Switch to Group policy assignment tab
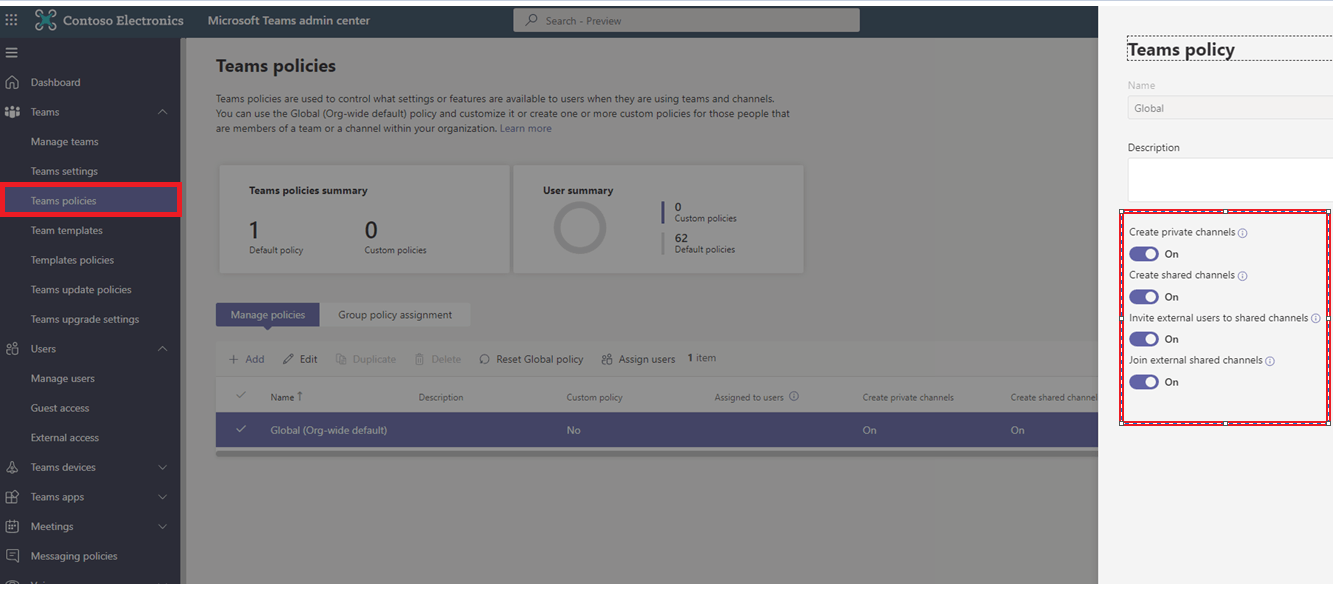The height and width of the screenshot is (615, 1333). 395,315
